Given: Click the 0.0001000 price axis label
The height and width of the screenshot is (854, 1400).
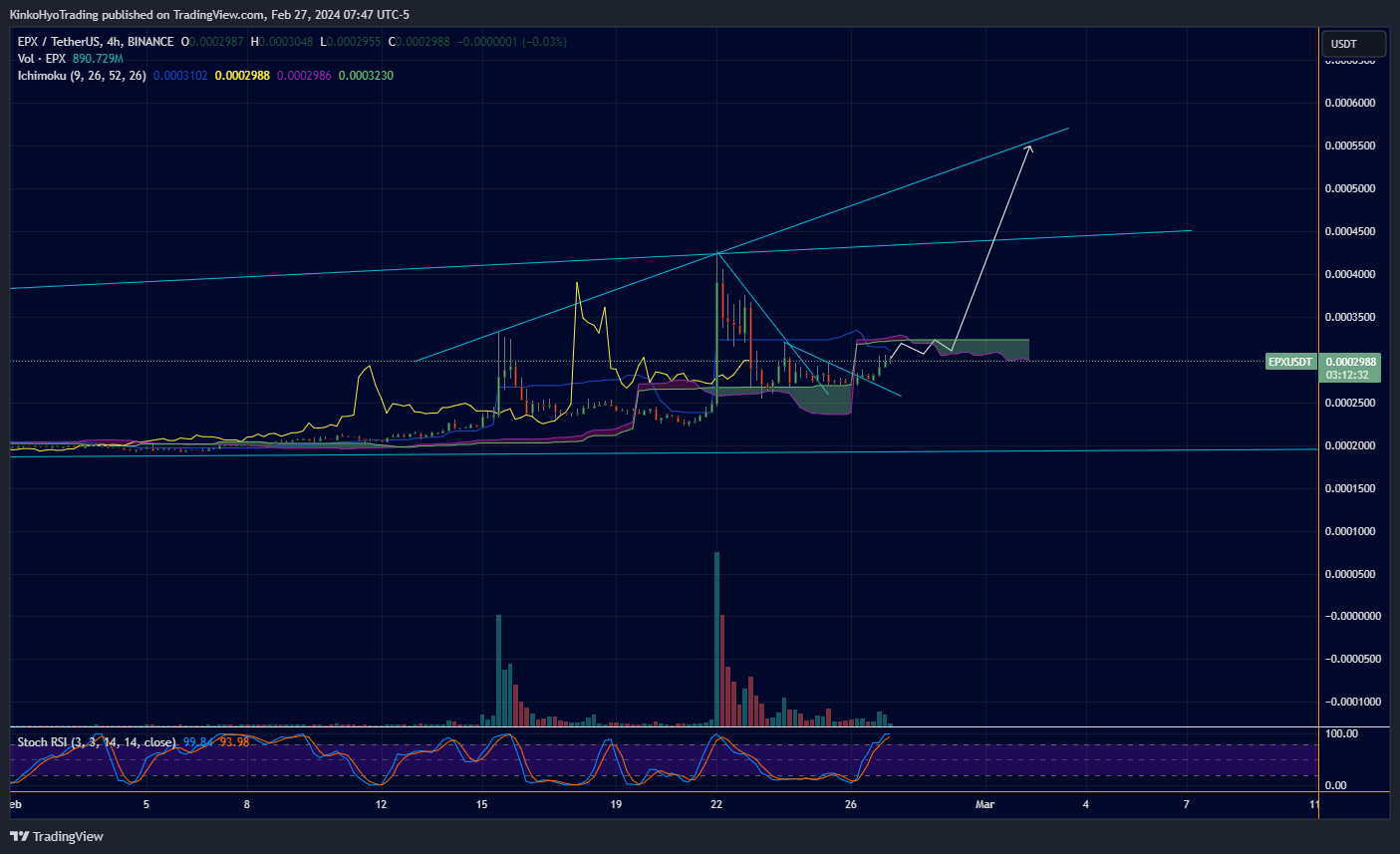Looking at the screenshot, I should click(1350, 531).
